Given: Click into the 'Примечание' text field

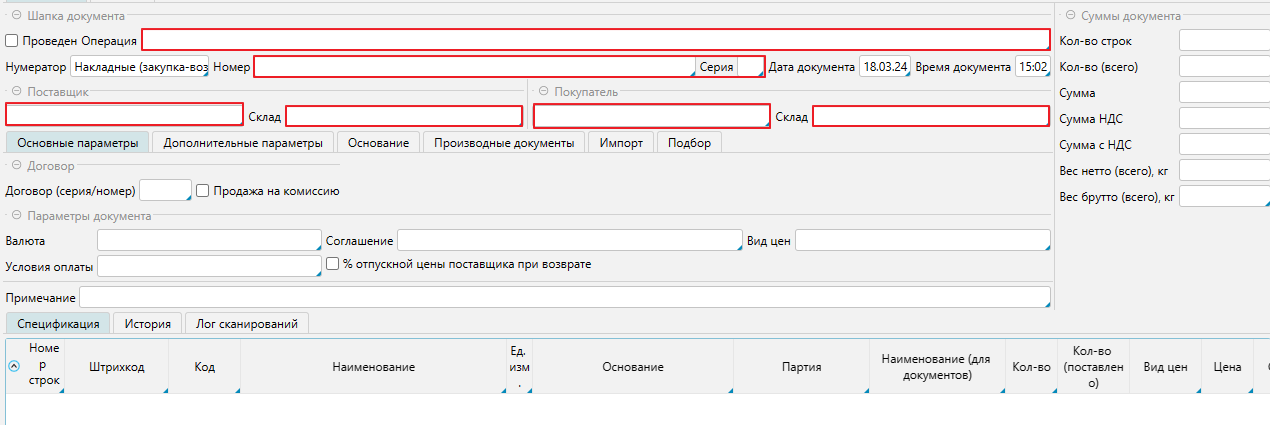Looking at the screenshot, I should point(564,298).
